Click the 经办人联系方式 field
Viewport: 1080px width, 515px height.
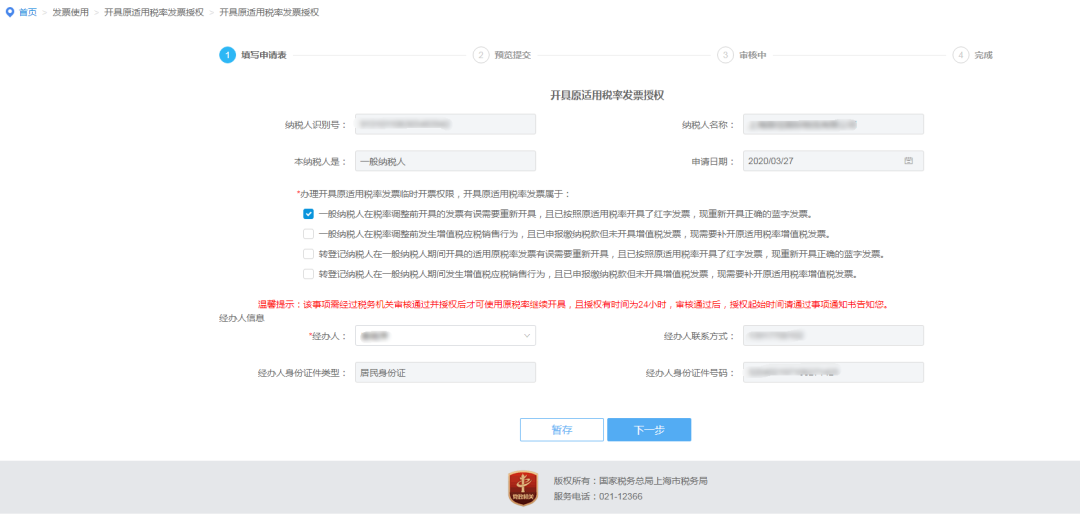(833, 336)
